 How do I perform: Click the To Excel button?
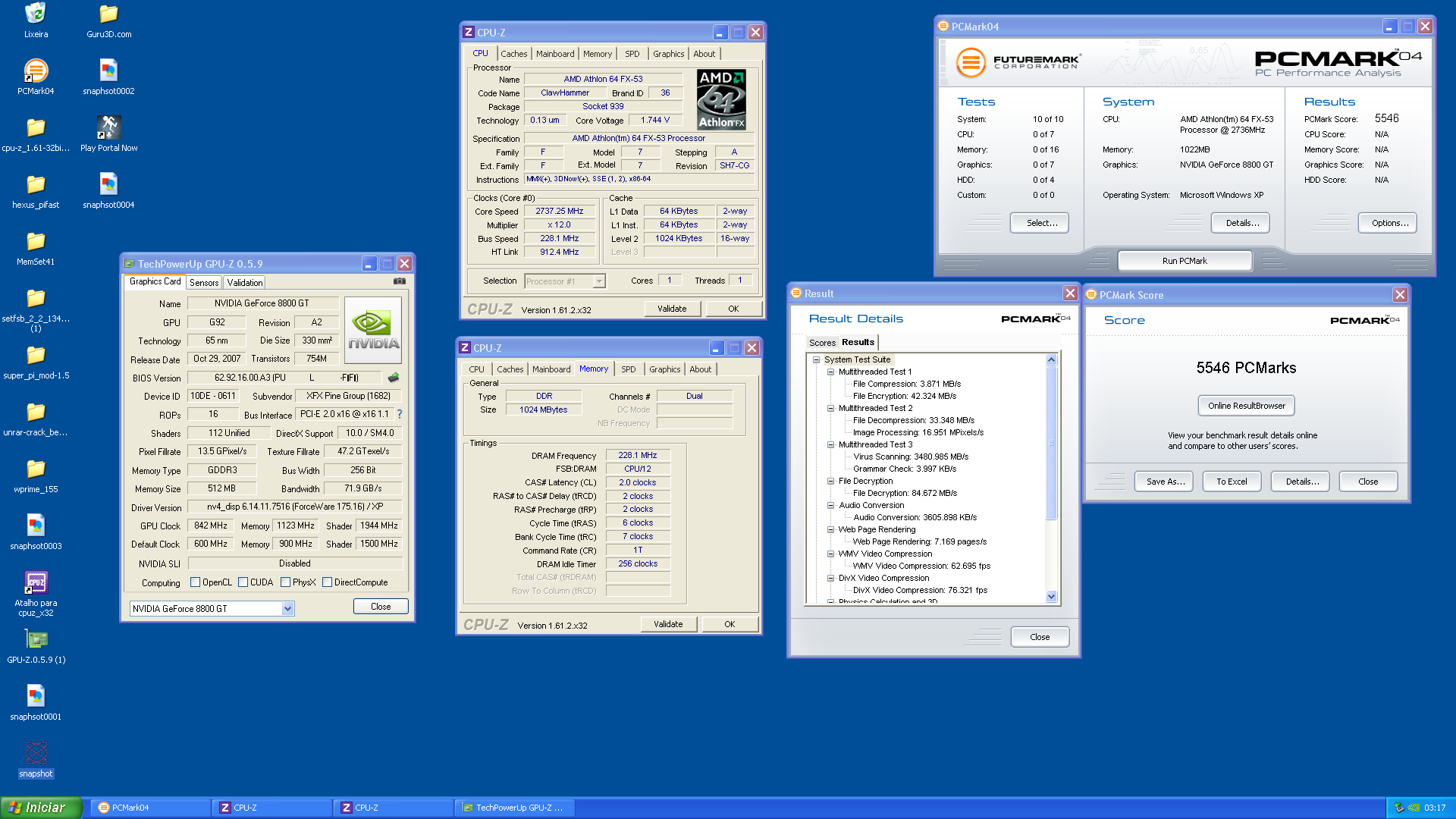pyautogui.click(x=1232, y=482)
